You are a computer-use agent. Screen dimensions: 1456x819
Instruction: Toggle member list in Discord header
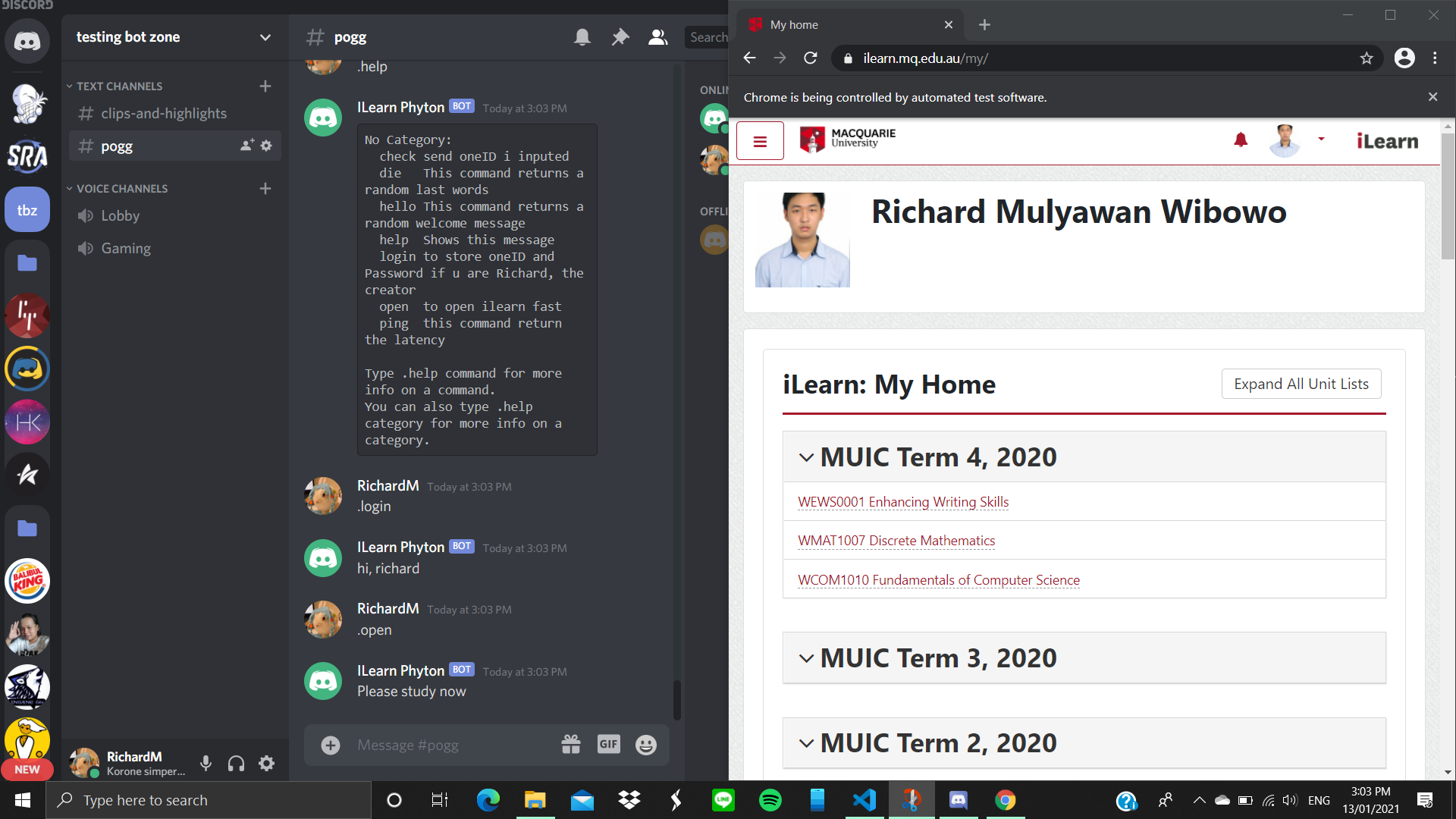pos(658,36)
